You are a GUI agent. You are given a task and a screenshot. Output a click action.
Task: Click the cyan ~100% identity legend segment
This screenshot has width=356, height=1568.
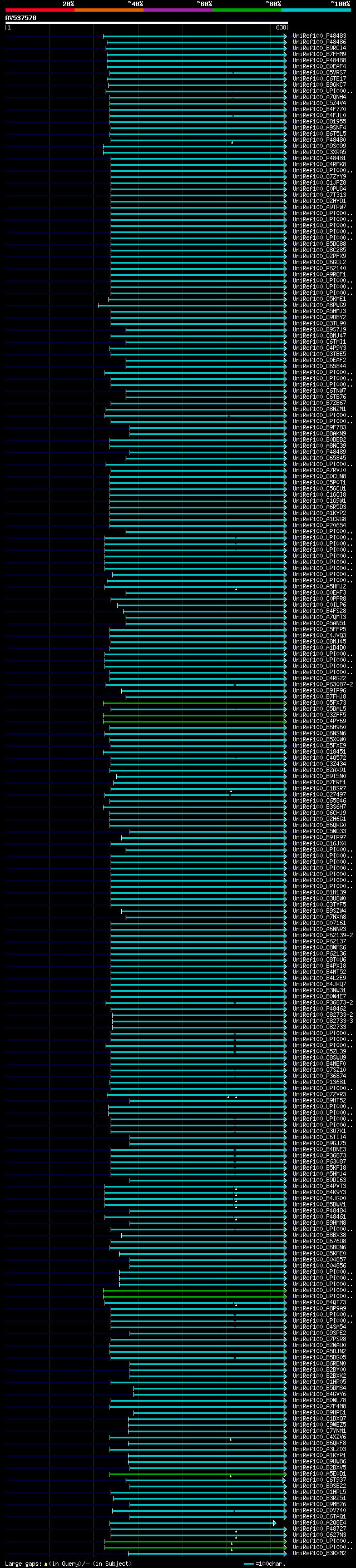tap(316, 11)
